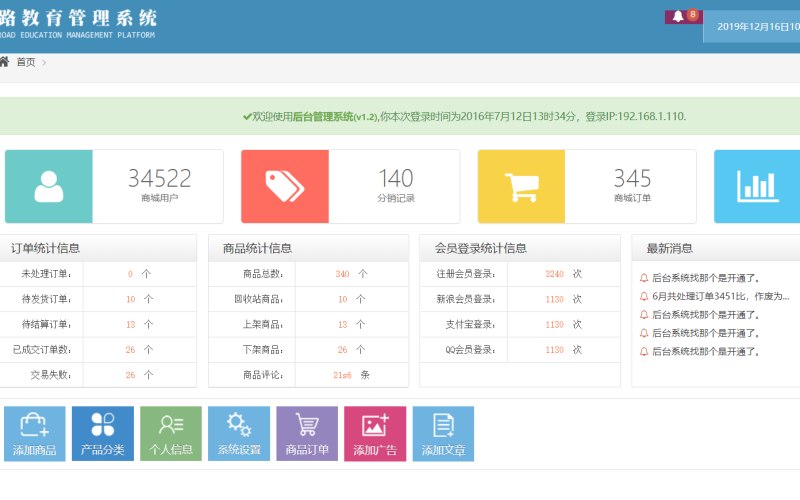800x500 pixels.
Task: Click the 会员登录统计信息 panel header
Action: pyautogui.click(x=520, y=248)
